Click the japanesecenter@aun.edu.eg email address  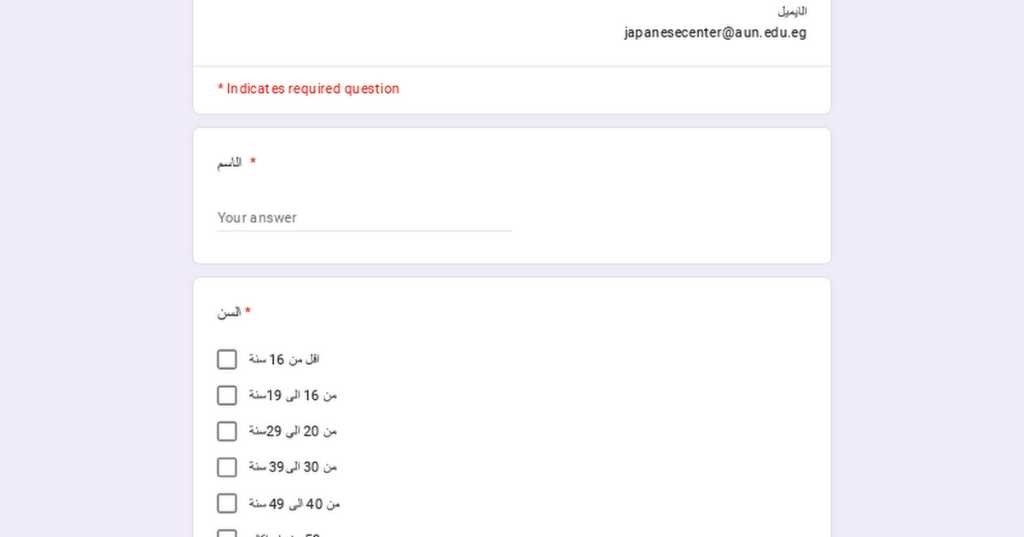[x=715, y=33]
